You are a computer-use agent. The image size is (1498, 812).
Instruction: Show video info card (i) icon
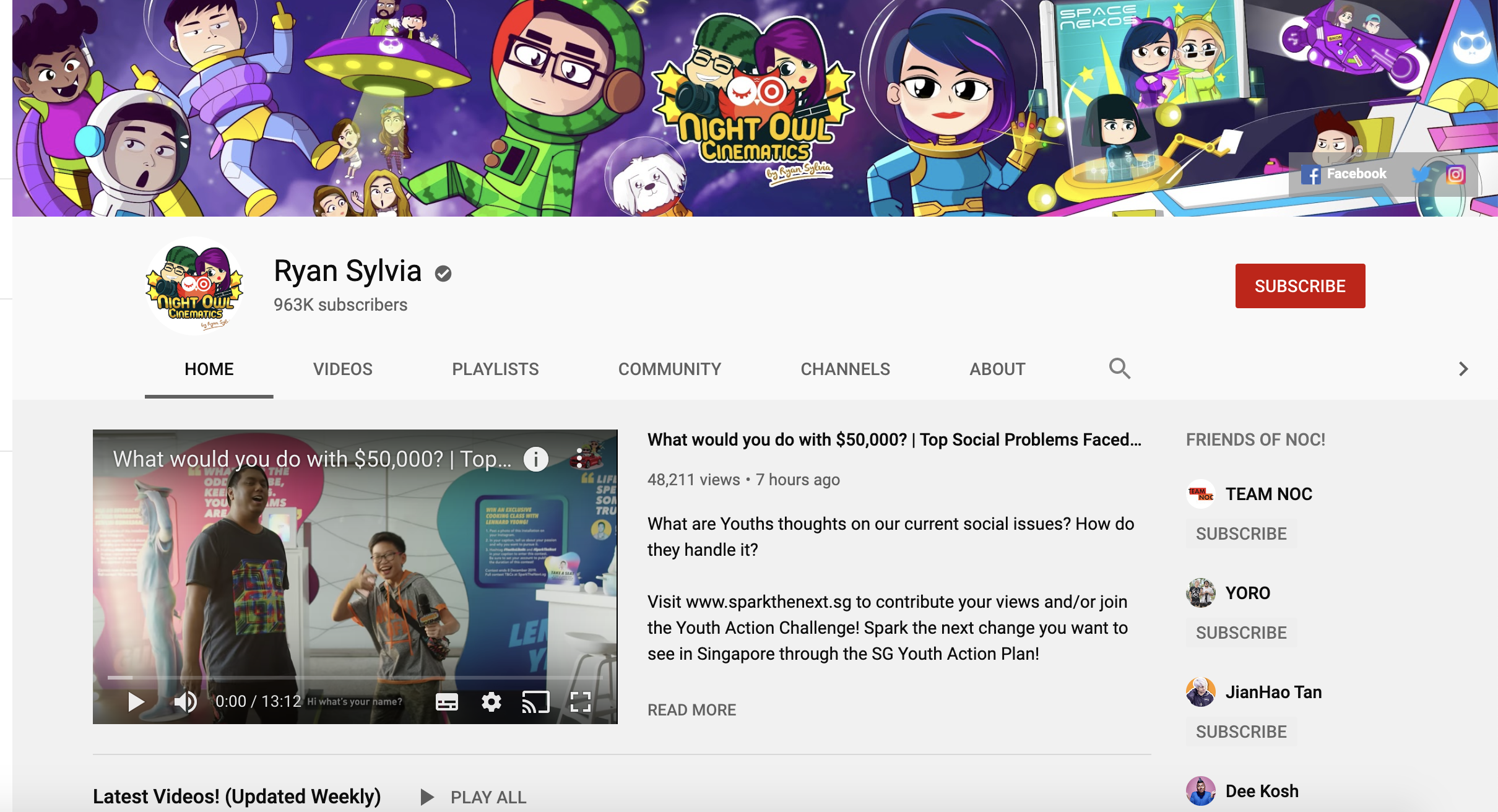tap(536, 459)
